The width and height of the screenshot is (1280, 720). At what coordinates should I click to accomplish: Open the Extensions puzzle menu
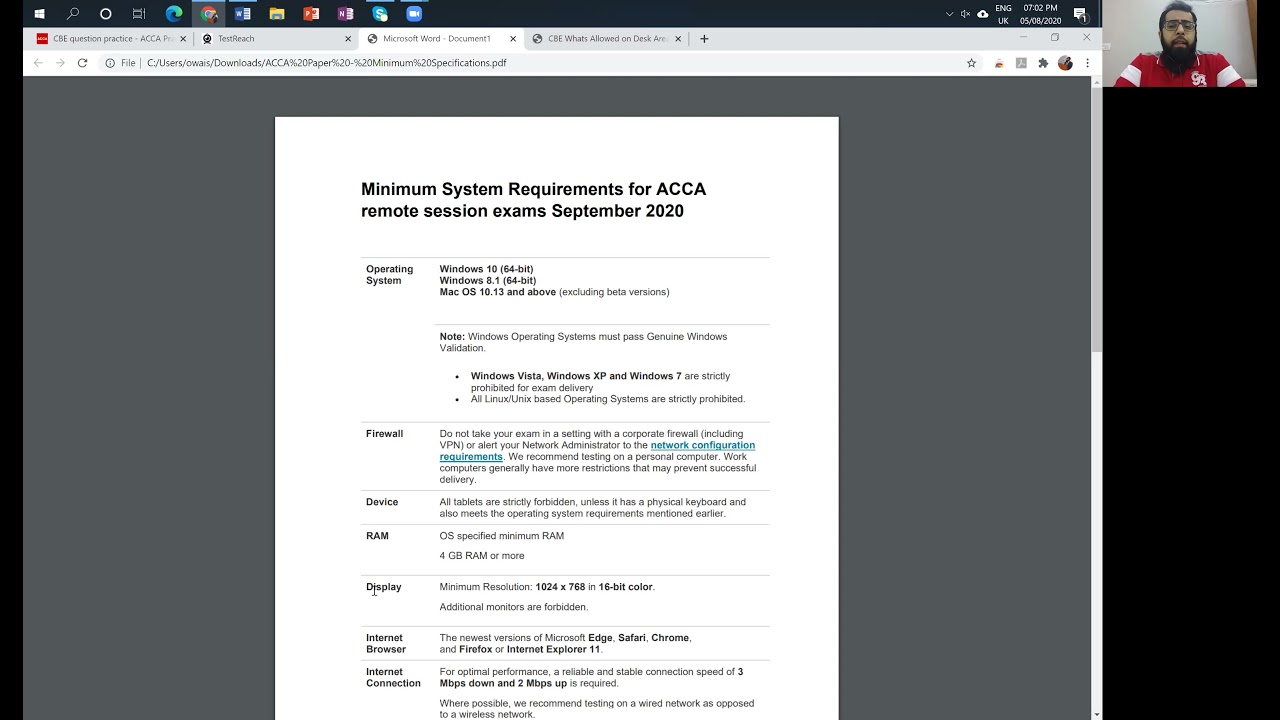click(x=1043, y=63)
